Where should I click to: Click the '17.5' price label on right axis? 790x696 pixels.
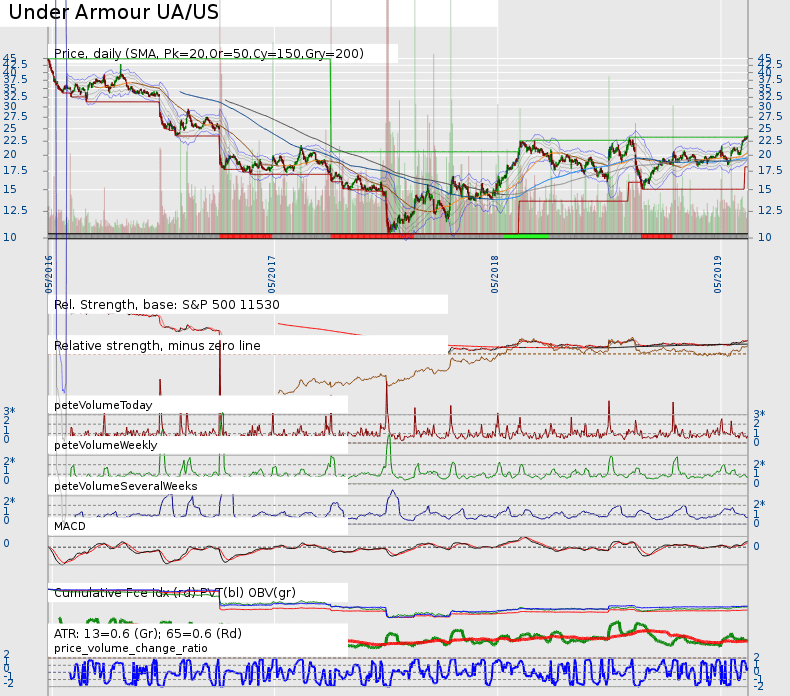(x=770, y=170)
